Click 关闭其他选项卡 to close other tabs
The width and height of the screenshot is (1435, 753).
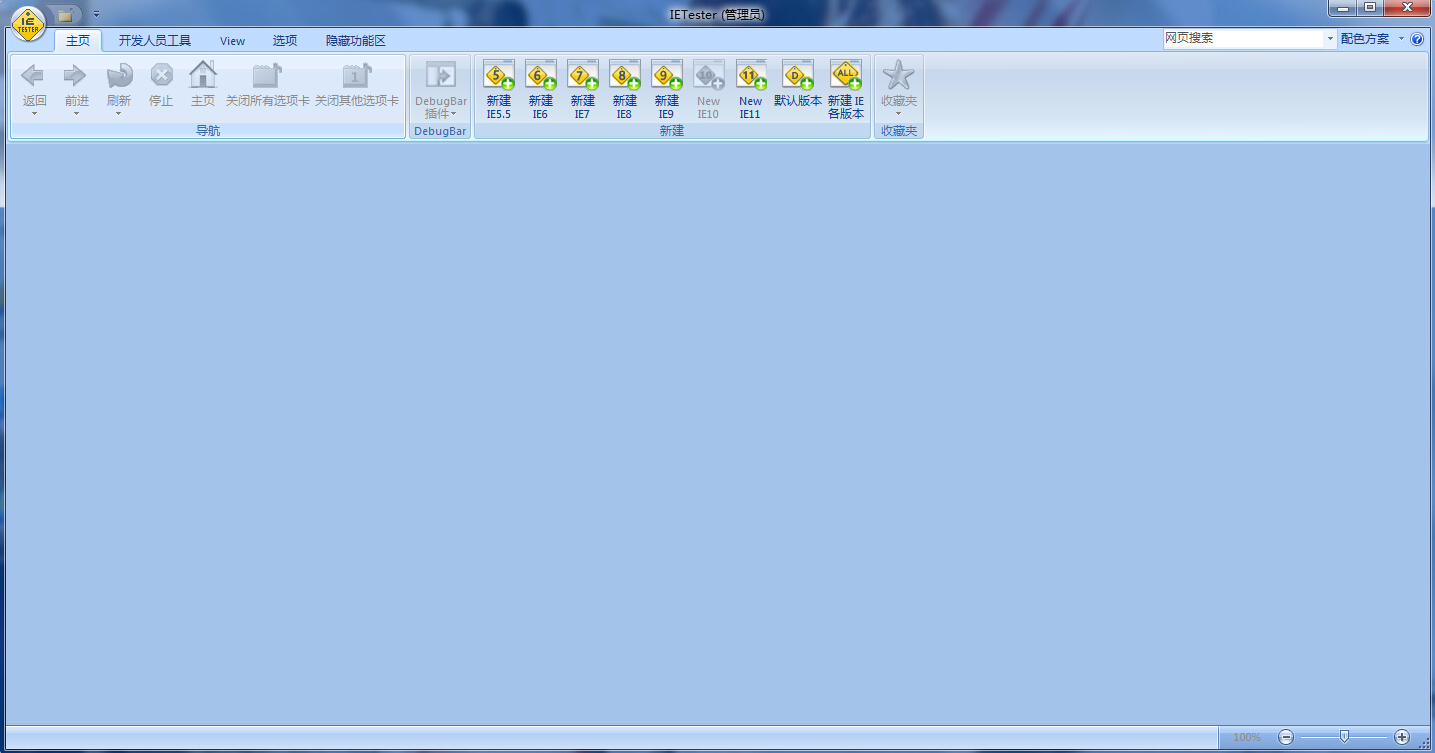pyautogui.click(x=357, y=84)
